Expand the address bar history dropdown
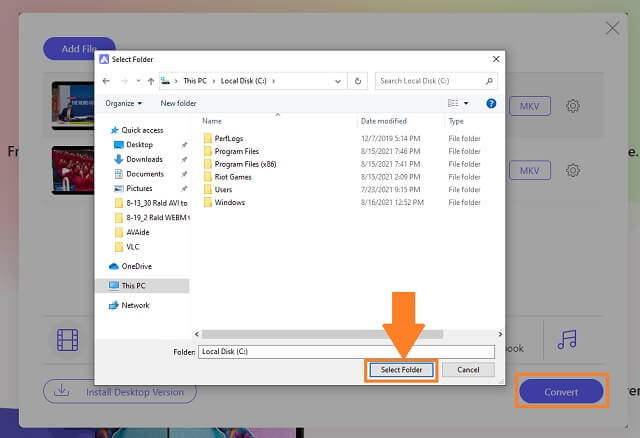Screen dimensions: 640x438 tap(338, 81)
